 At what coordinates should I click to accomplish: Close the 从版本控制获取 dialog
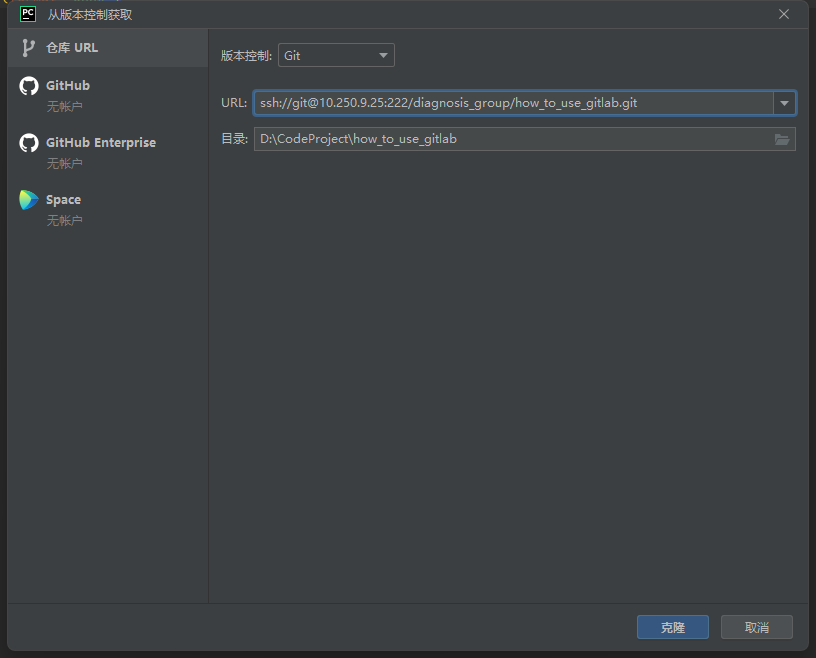[784, 14]
